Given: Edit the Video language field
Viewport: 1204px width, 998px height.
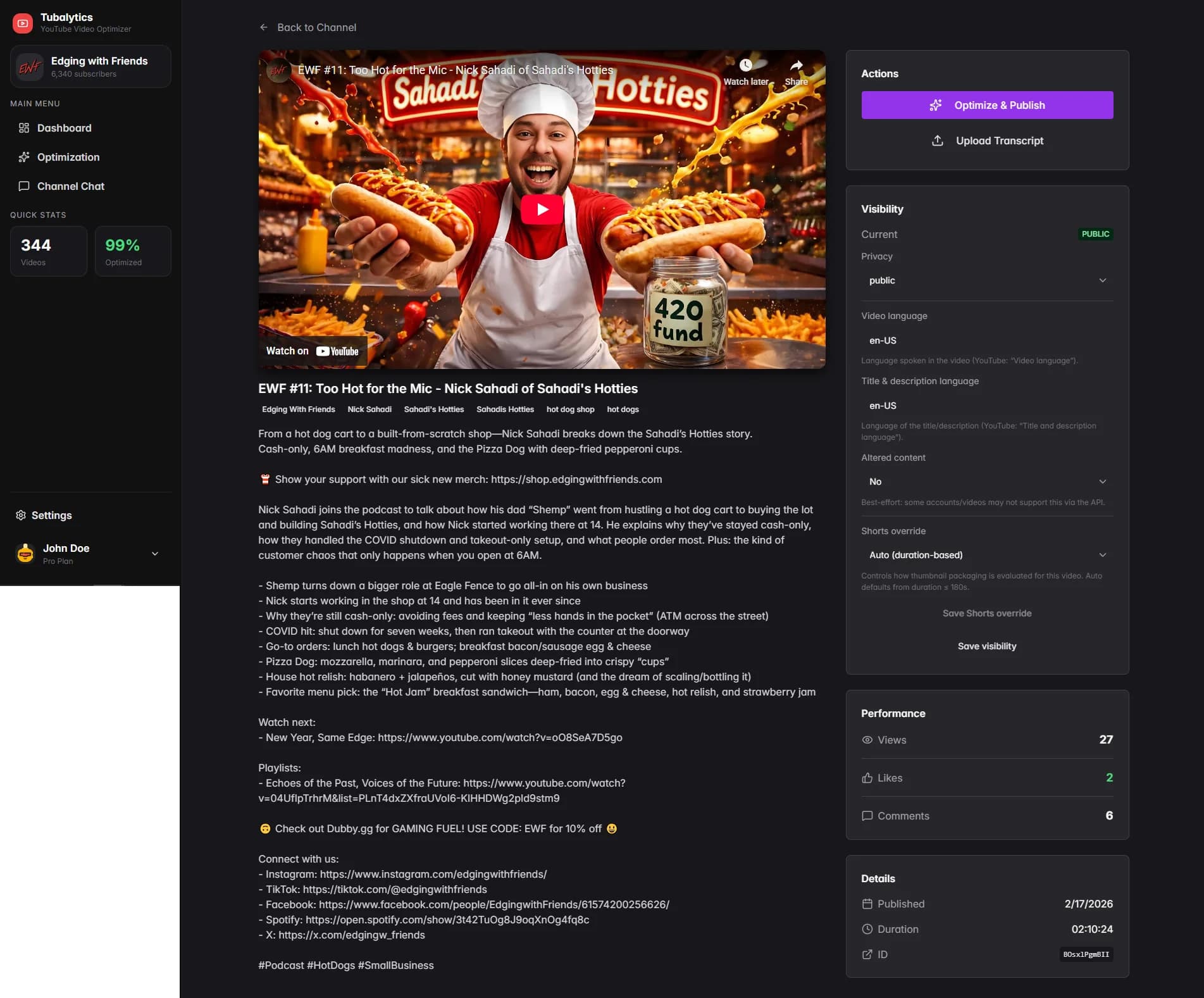Looking at the screenshot, I should pos(986,340).
